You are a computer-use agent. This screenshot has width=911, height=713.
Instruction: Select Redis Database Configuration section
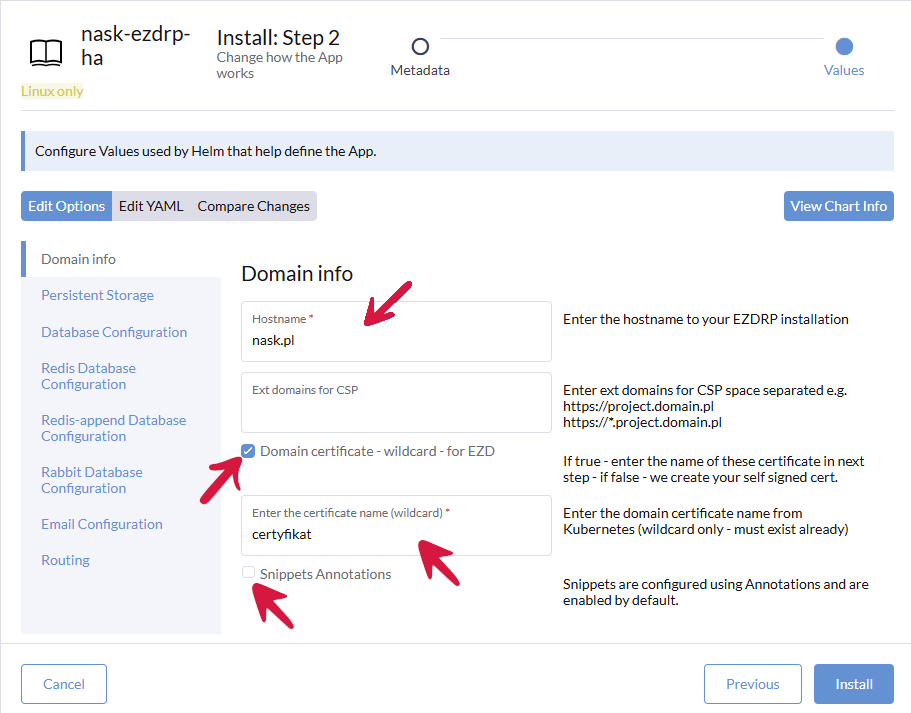88,376
